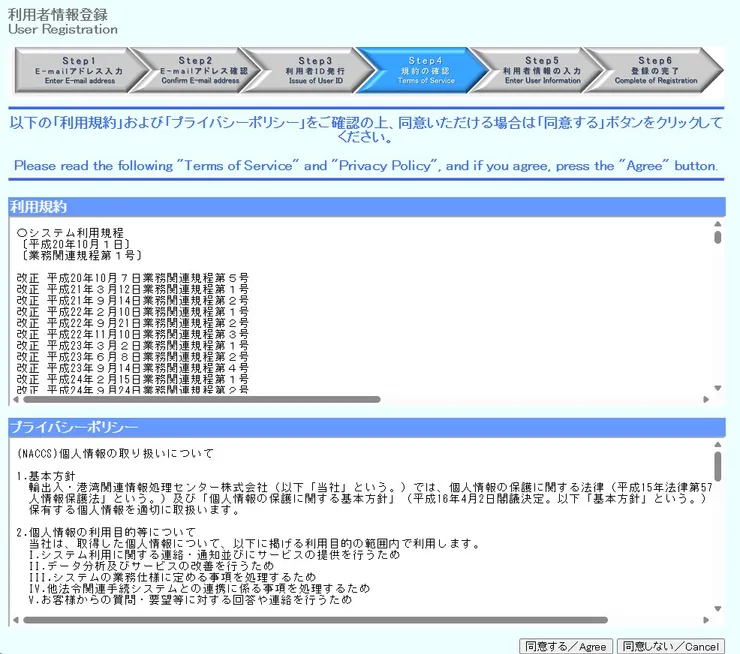Click revision line 平成23年６月８日業務関連規程第２号
740x654 pixels.
pyautogui.click(x=148, y=357)
